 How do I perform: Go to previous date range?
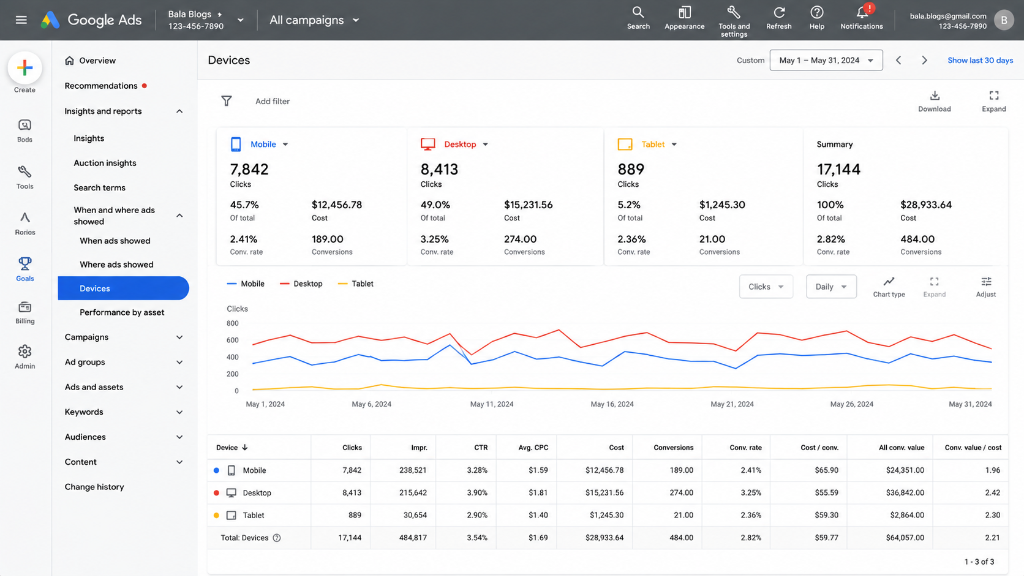click(899, 60)
